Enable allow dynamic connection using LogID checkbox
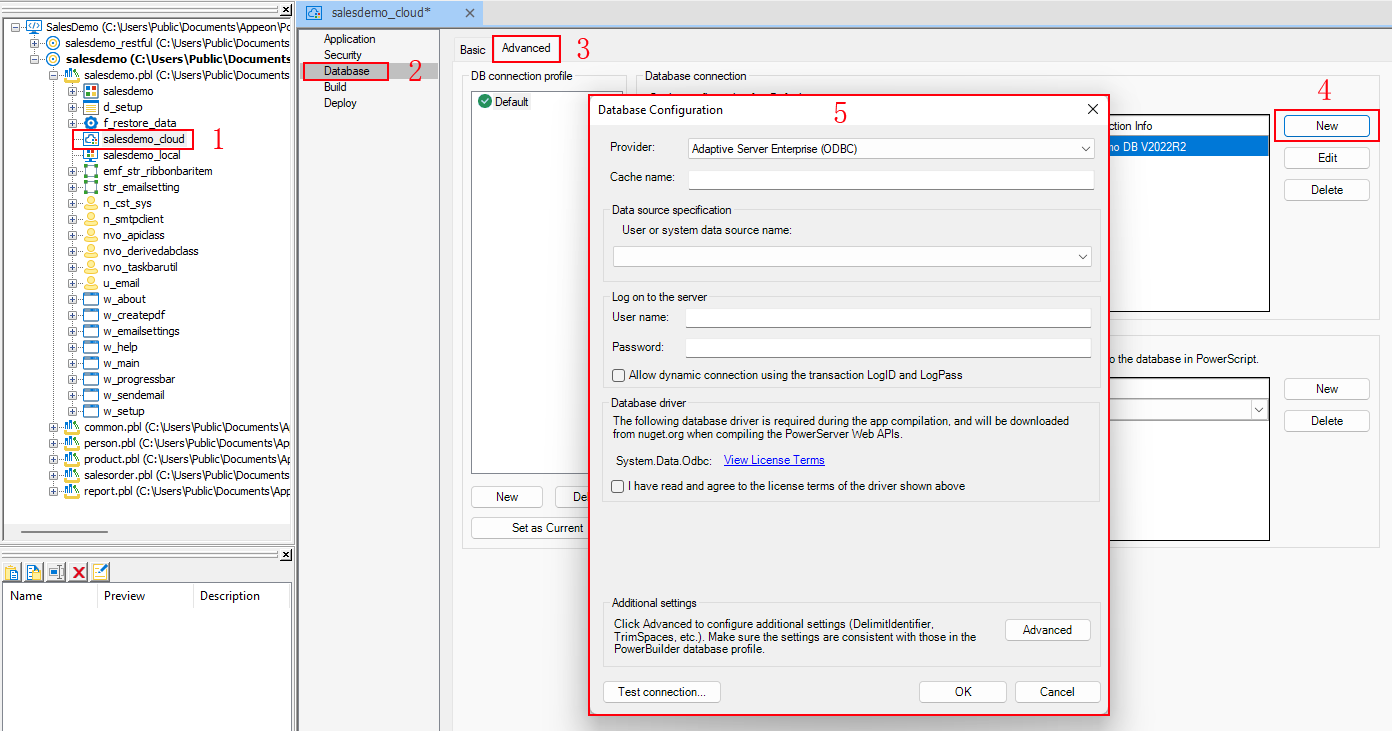1392x731 pixels. click(618, 375)
